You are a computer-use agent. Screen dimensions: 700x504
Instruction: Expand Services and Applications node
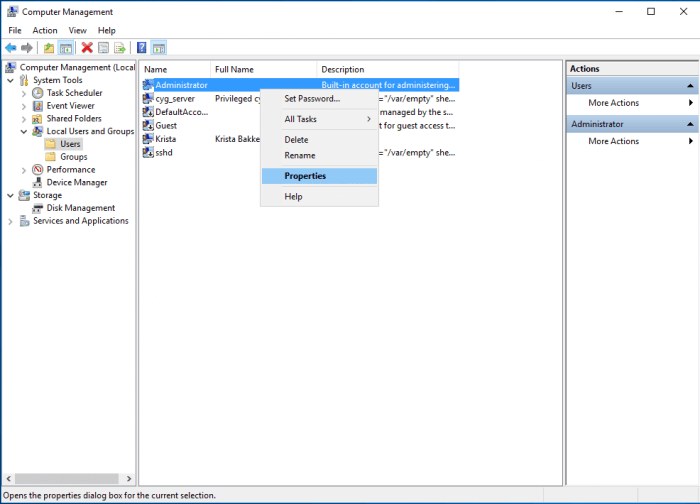(11, 221)
